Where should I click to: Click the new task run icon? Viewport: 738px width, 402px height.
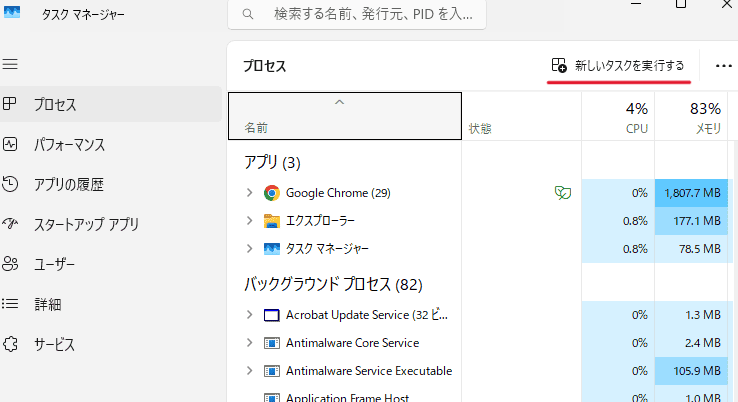559,65
